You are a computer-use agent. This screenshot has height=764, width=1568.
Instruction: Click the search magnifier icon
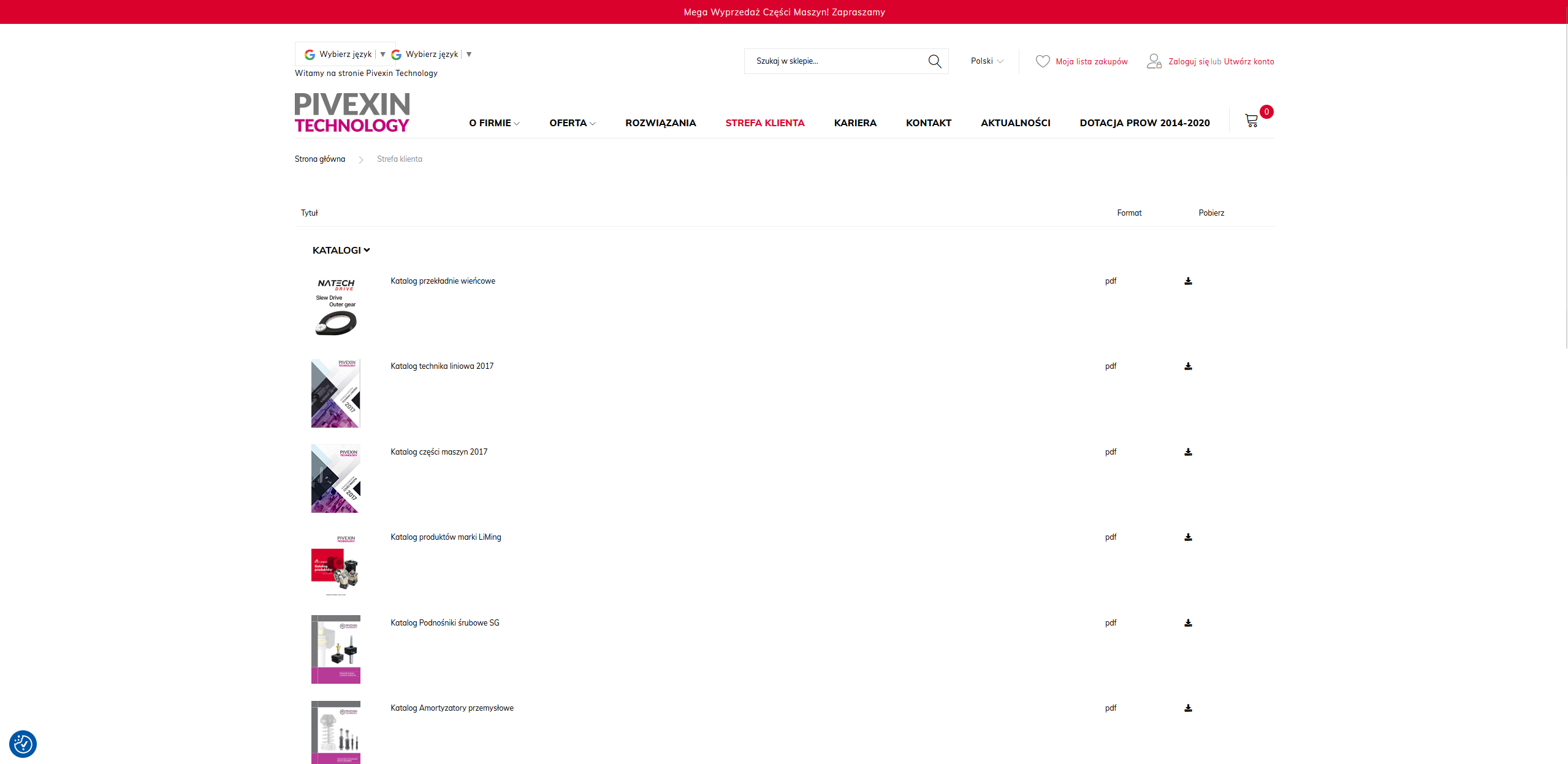[934, 61]
